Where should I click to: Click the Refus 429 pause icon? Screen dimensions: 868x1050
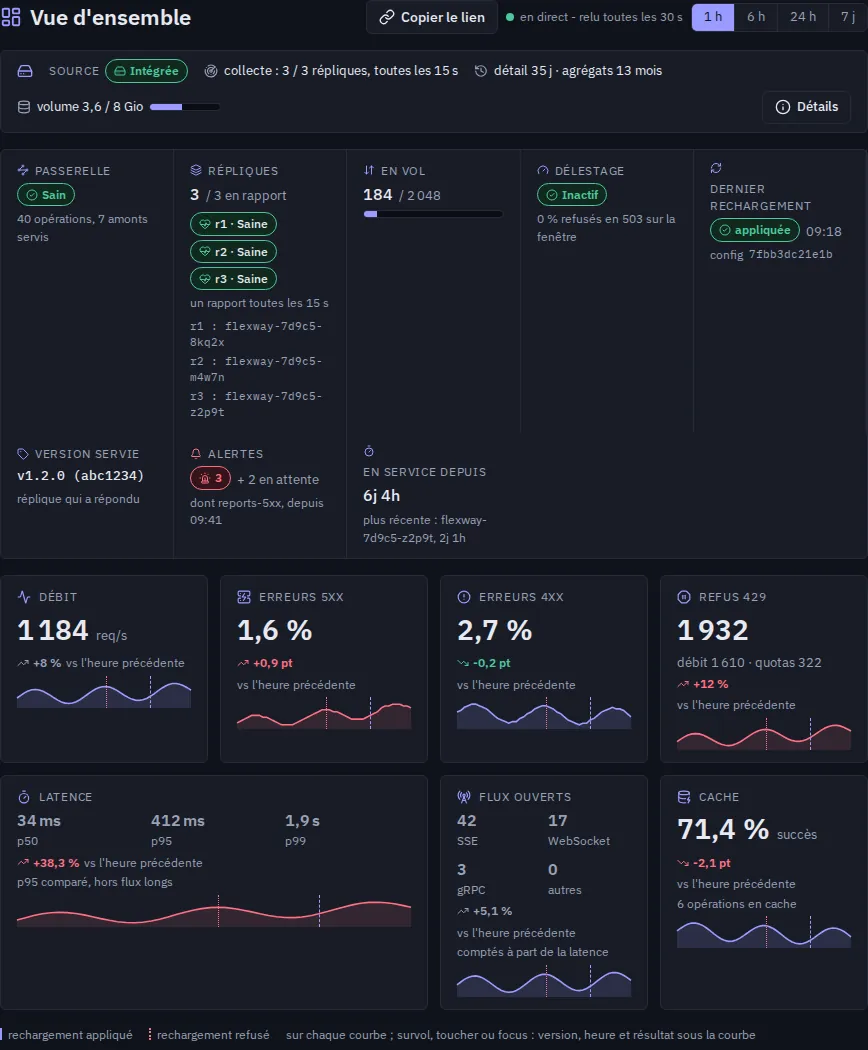pos(684,597)
